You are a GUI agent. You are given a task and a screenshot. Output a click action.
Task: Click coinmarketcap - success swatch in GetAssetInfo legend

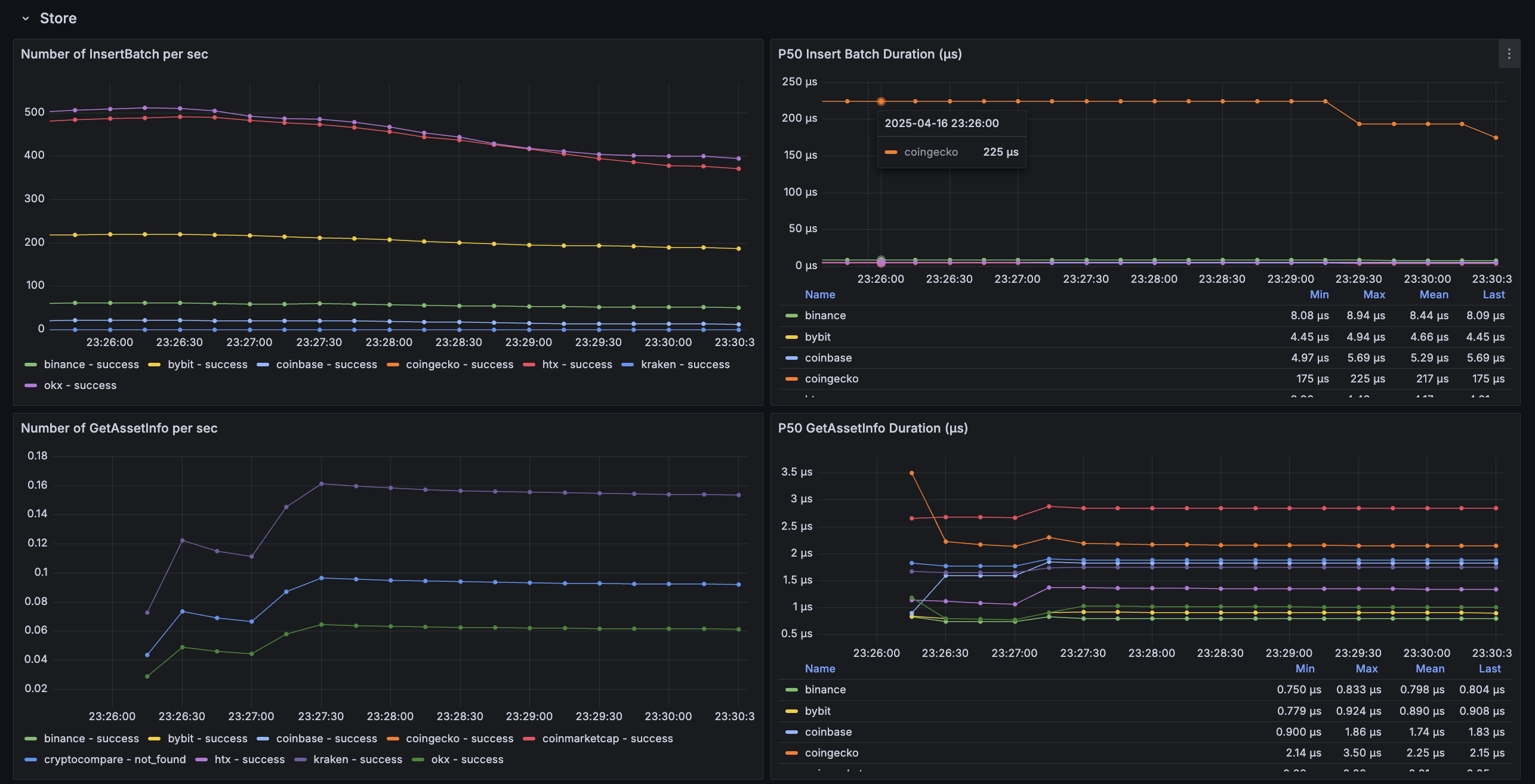[529, 739]
